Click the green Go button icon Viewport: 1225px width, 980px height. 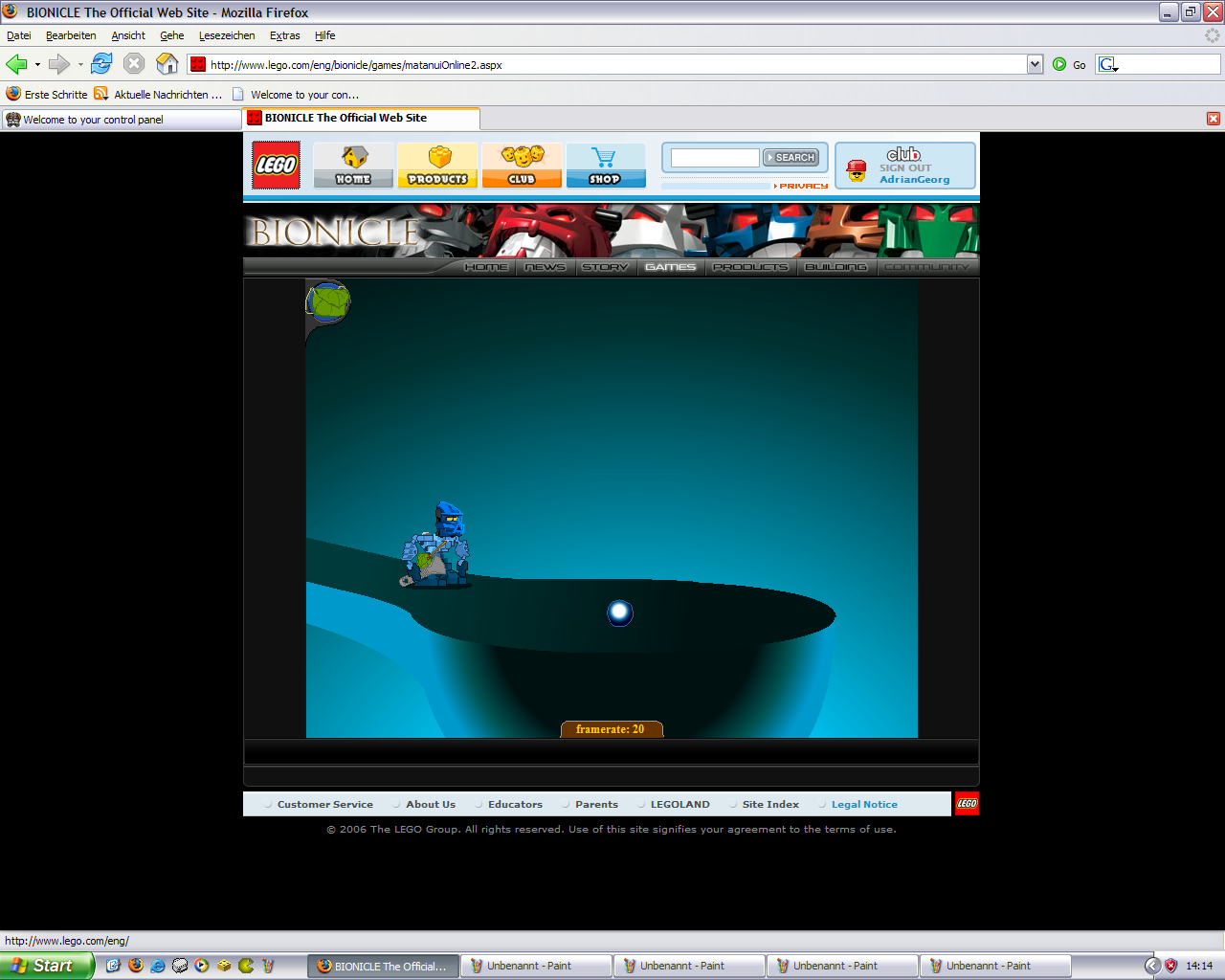(x=1059, y=64)
